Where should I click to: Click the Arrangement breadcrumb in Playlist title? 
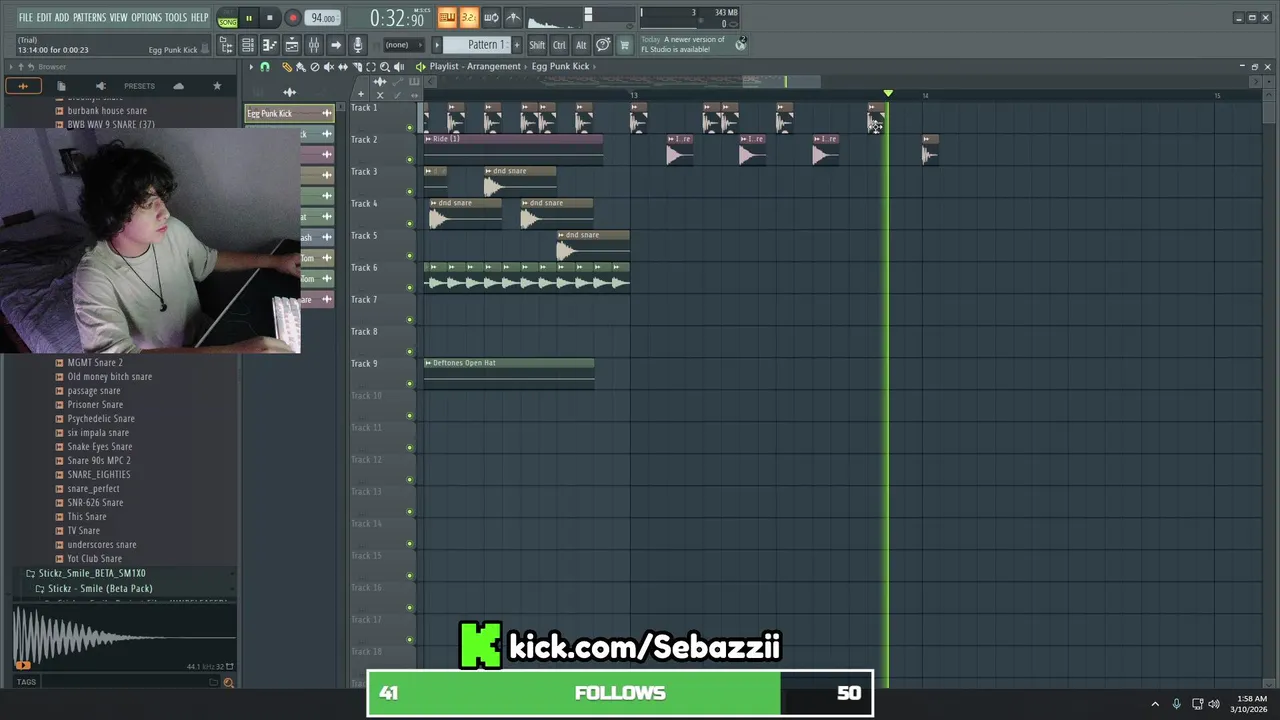pyautogui.click(x=494, y=67)
